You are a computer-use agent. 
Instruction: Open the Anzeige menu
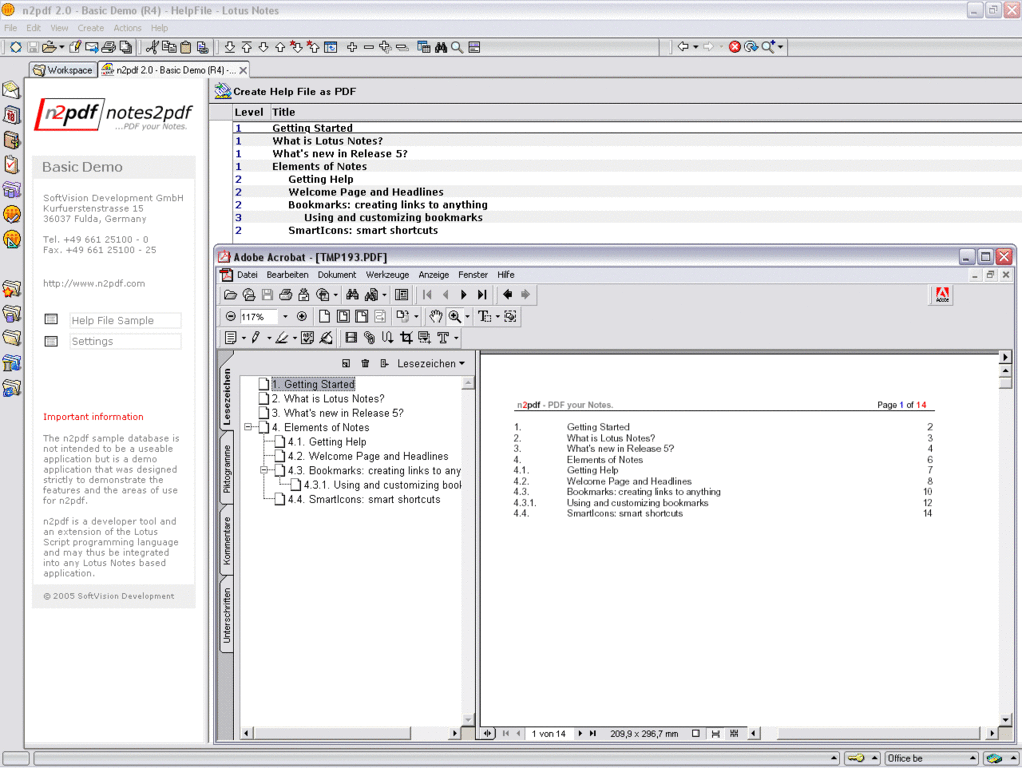[433, 275]
